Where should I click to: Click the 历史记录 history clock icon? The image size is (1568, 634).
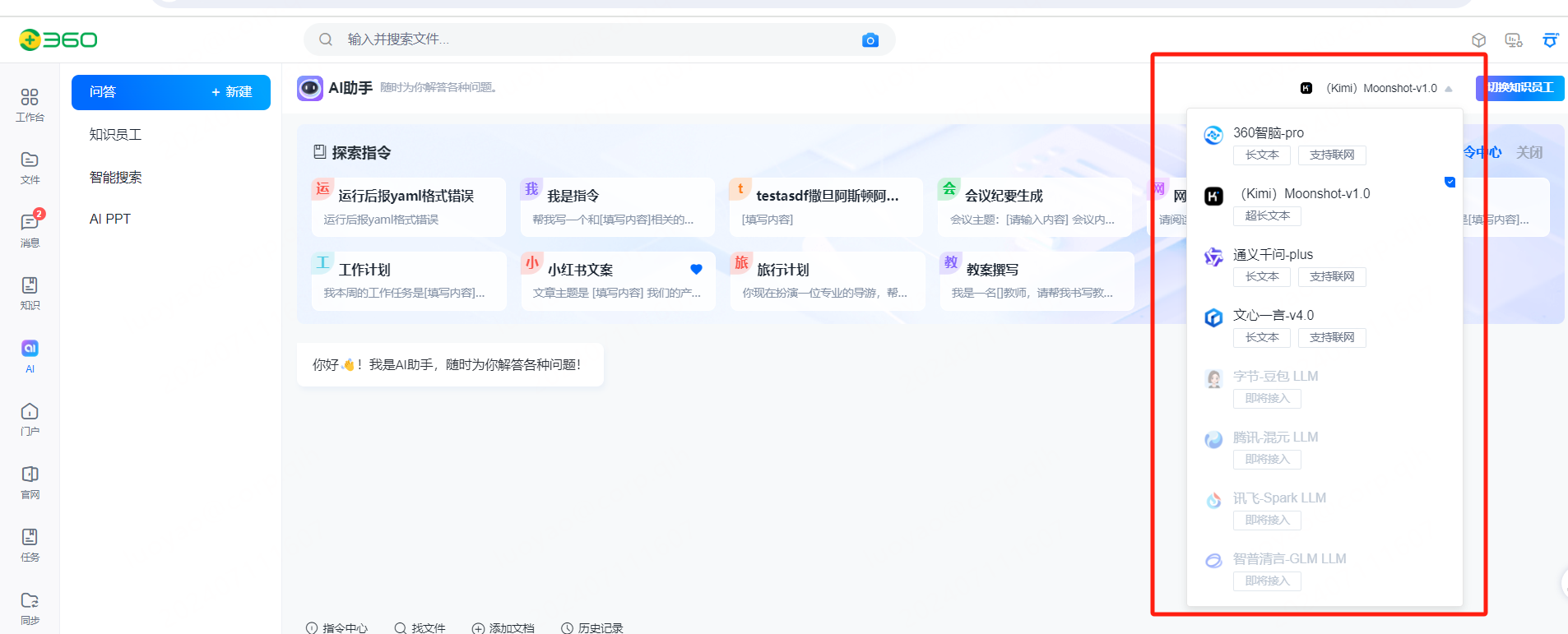pos(567,628)
